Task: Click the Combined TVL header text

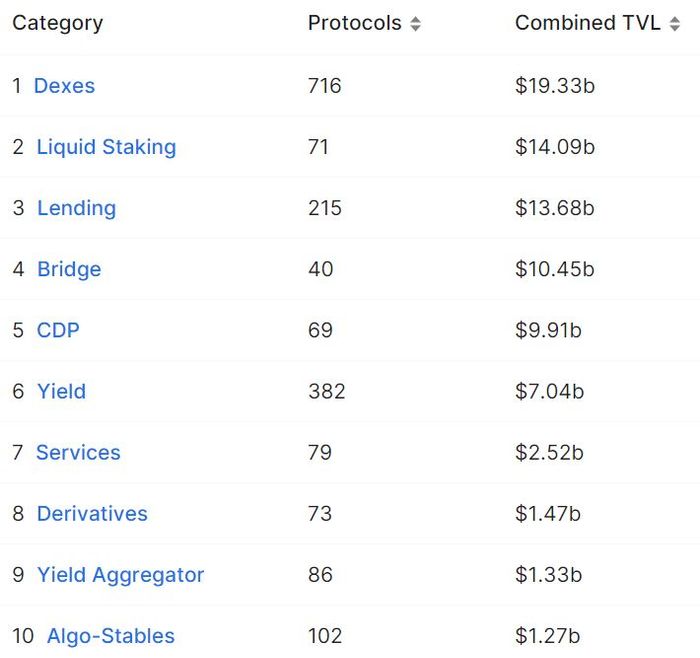Action: [x=588, y=23]
